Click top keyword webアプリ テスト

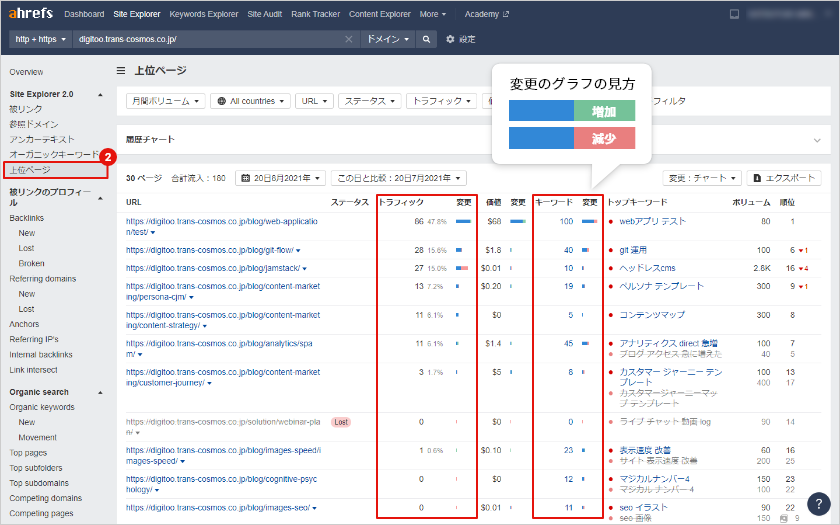(652, 221)
